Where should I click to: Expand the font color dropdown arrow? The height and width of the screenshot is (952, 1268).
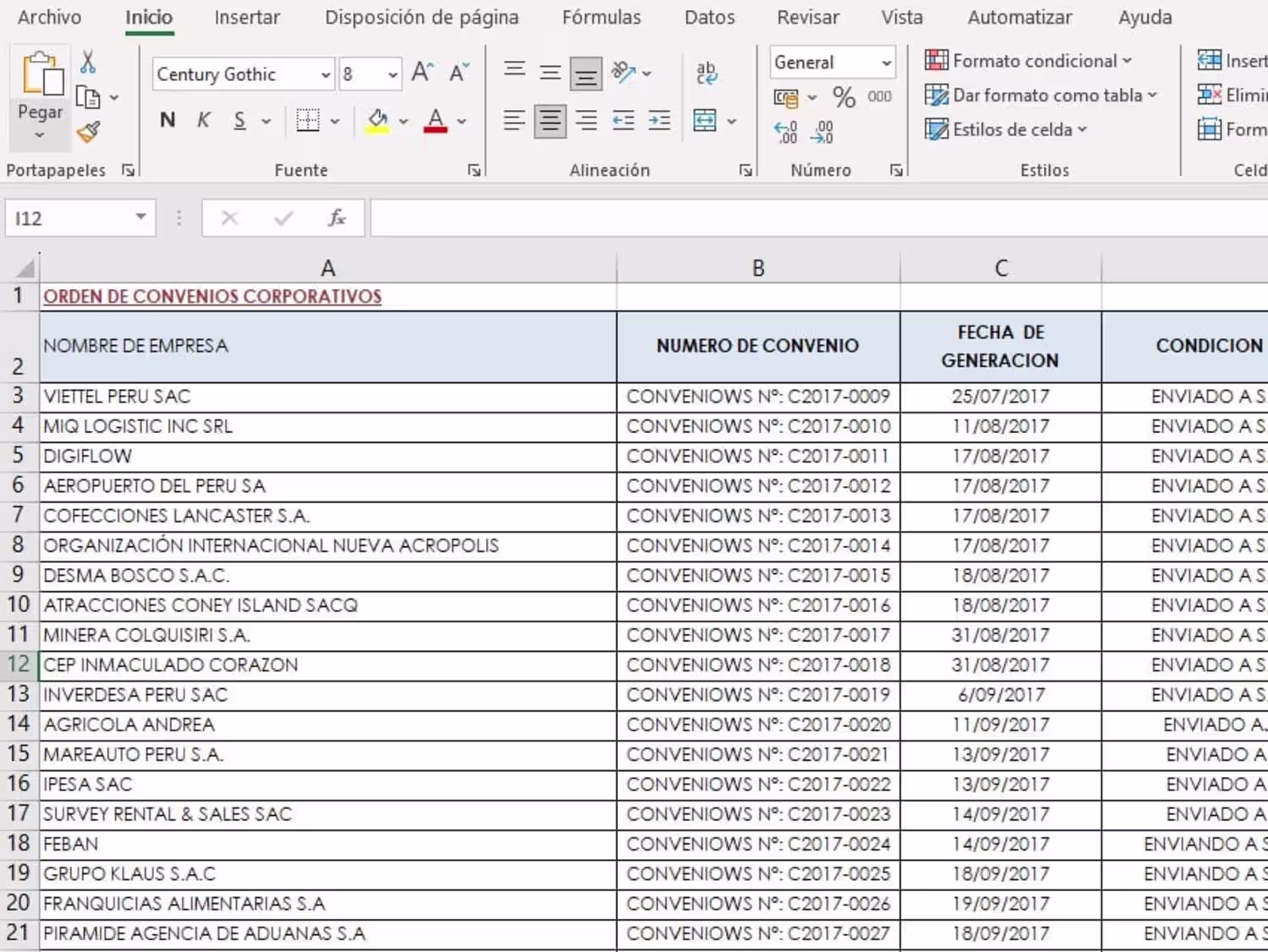(x=462, y=121)
